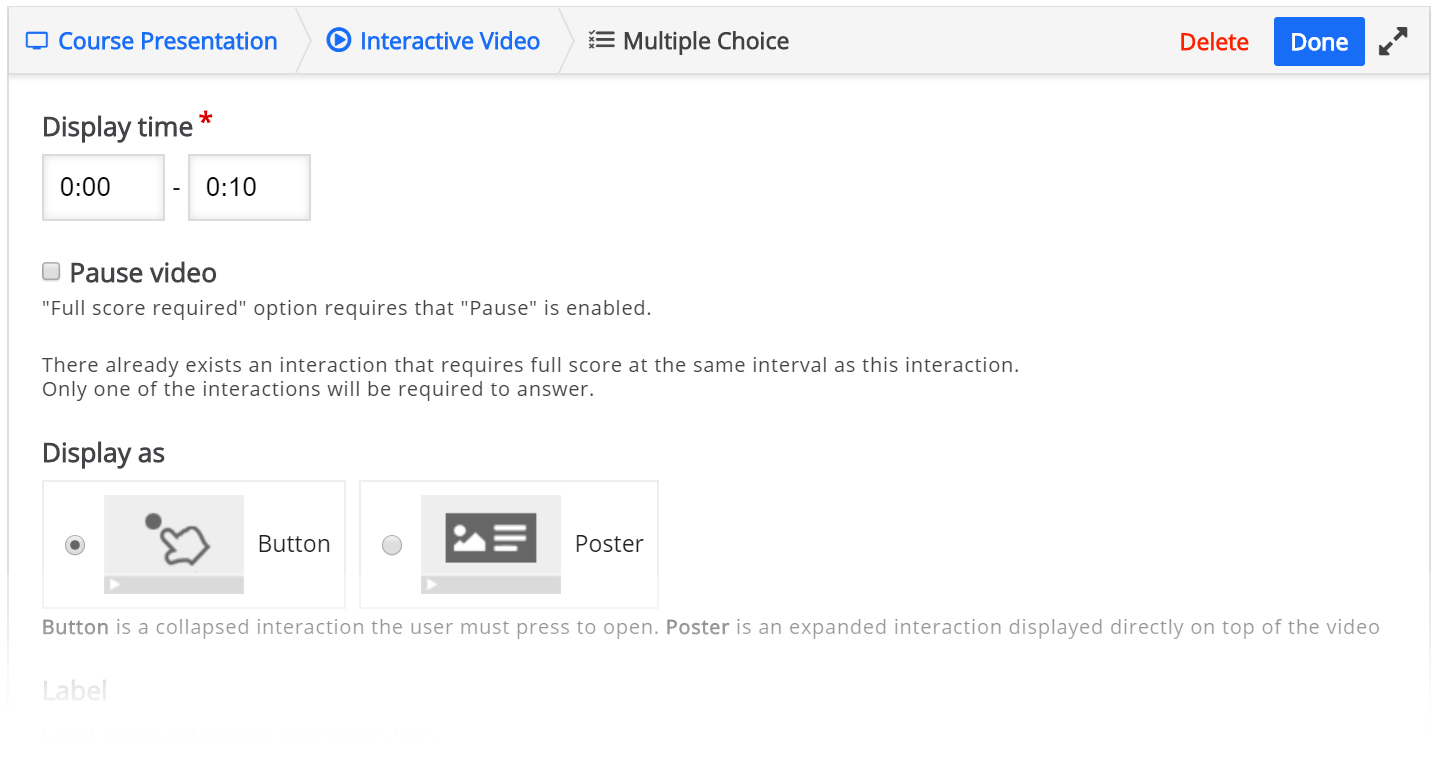
Task: Click the Interactive Video play-circle icon
Action: click(x=339, y=41)
